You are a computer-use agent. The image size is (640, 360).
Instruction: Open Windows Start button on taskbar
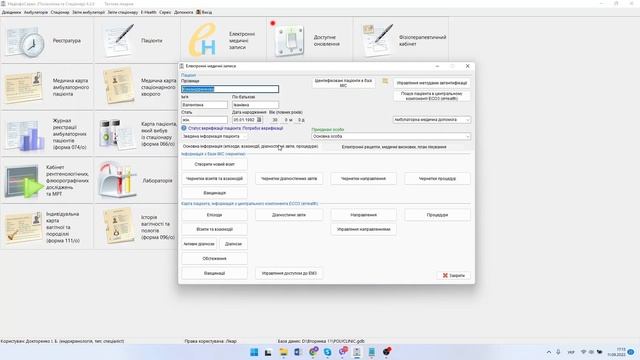[x=254, y=352]
